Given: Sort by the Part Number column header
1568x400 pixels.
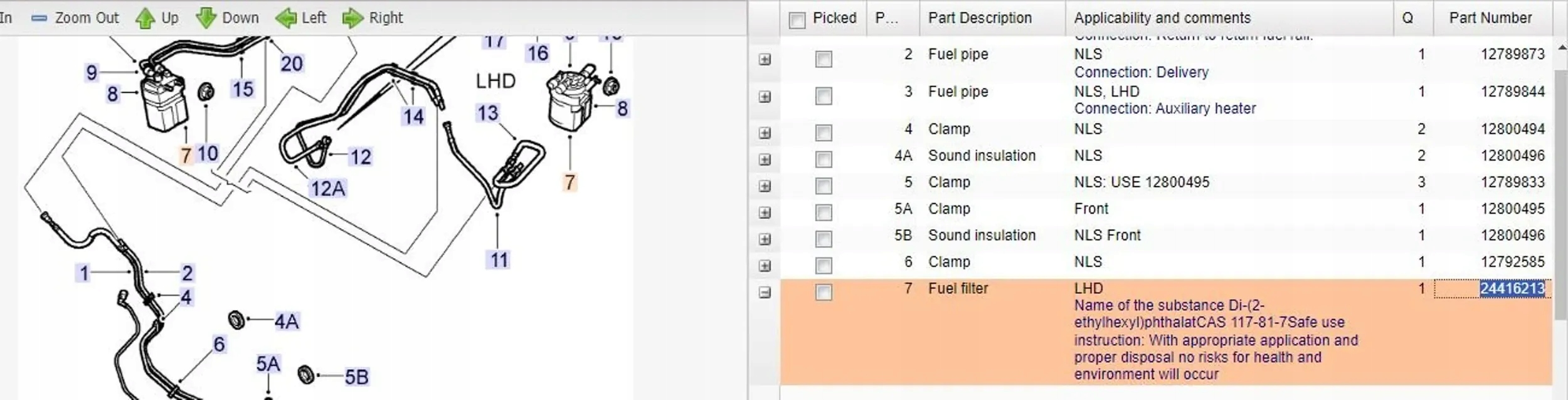Looking at the screenshot, I should (x=1490, y=18).
